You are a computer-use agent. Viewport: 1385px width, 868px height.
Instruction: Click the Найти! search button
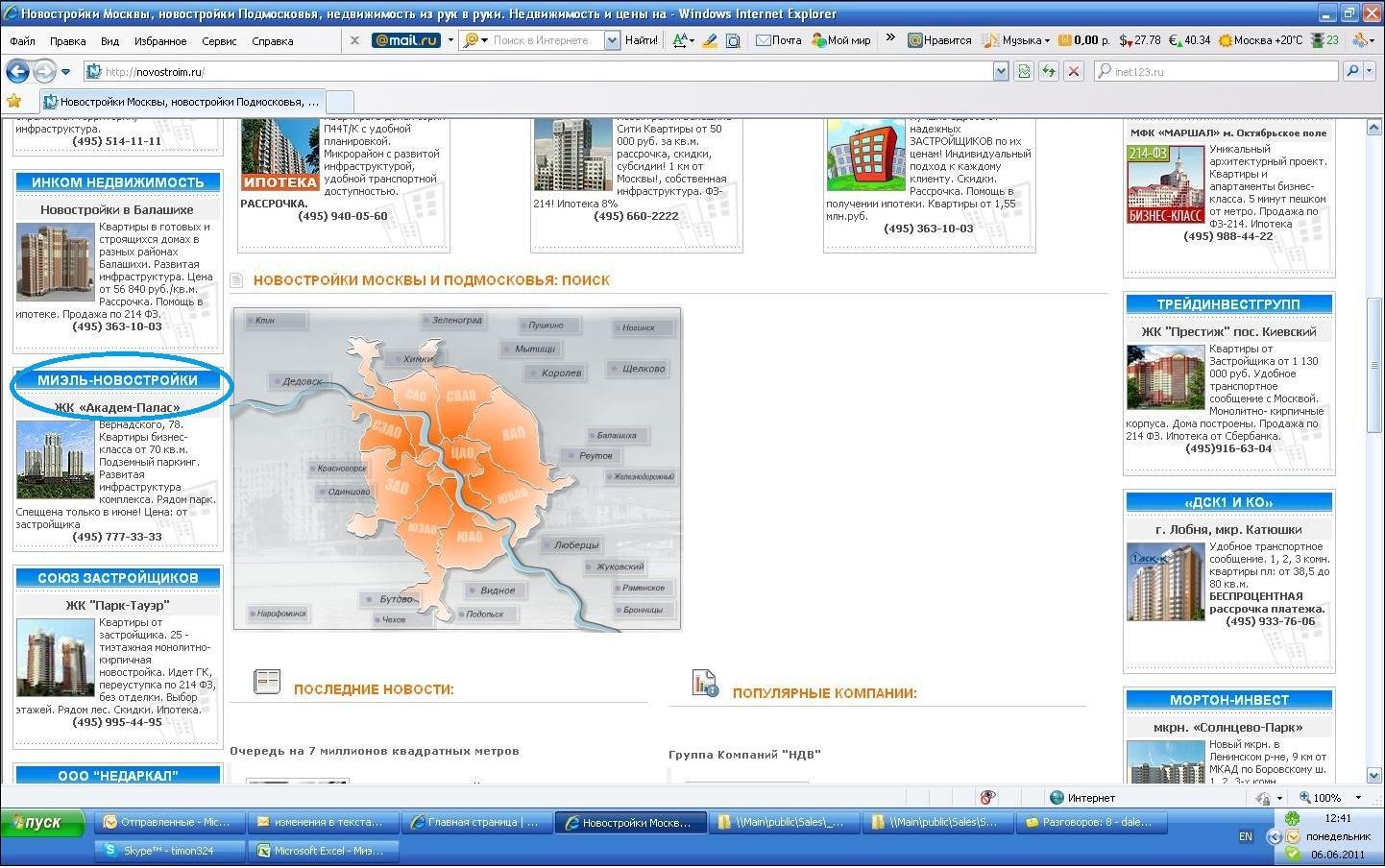pyautogui.click(x=642, y=40)
